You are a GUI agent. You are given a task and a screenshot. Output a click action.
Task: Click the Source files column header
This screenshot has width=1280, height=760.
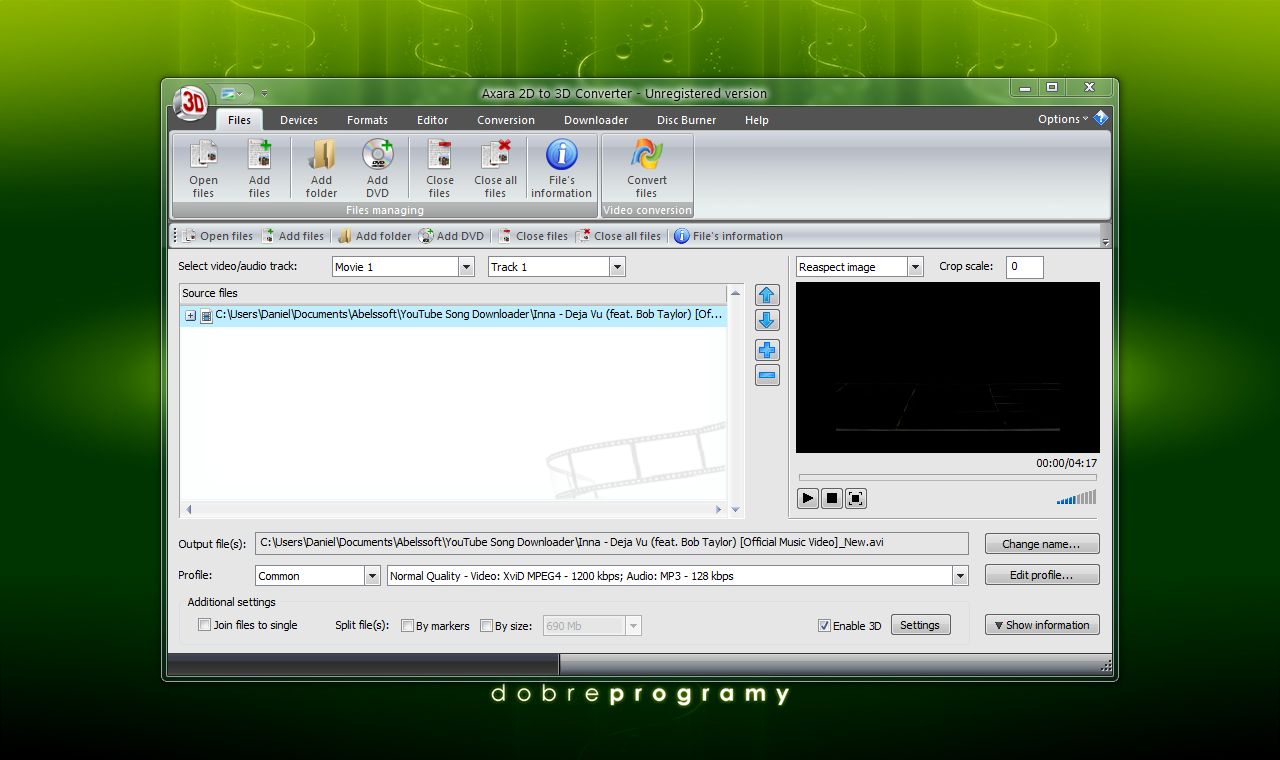pyautogui.click(x=453, y=293)
